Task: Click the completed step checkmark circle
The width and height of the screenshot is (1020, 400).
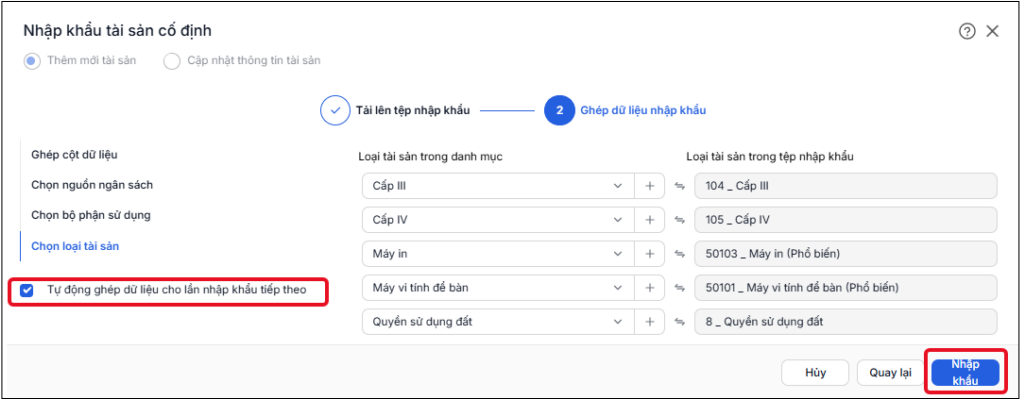Action: (336, 111)
